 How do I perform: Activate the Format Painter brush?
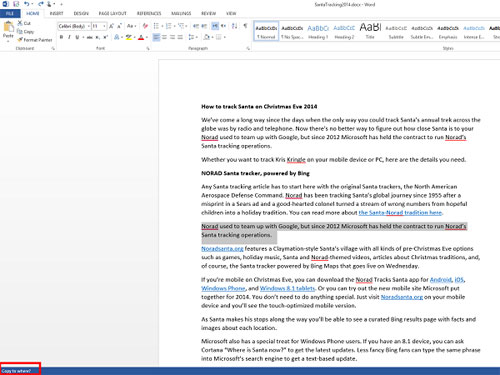pos(20,40)
